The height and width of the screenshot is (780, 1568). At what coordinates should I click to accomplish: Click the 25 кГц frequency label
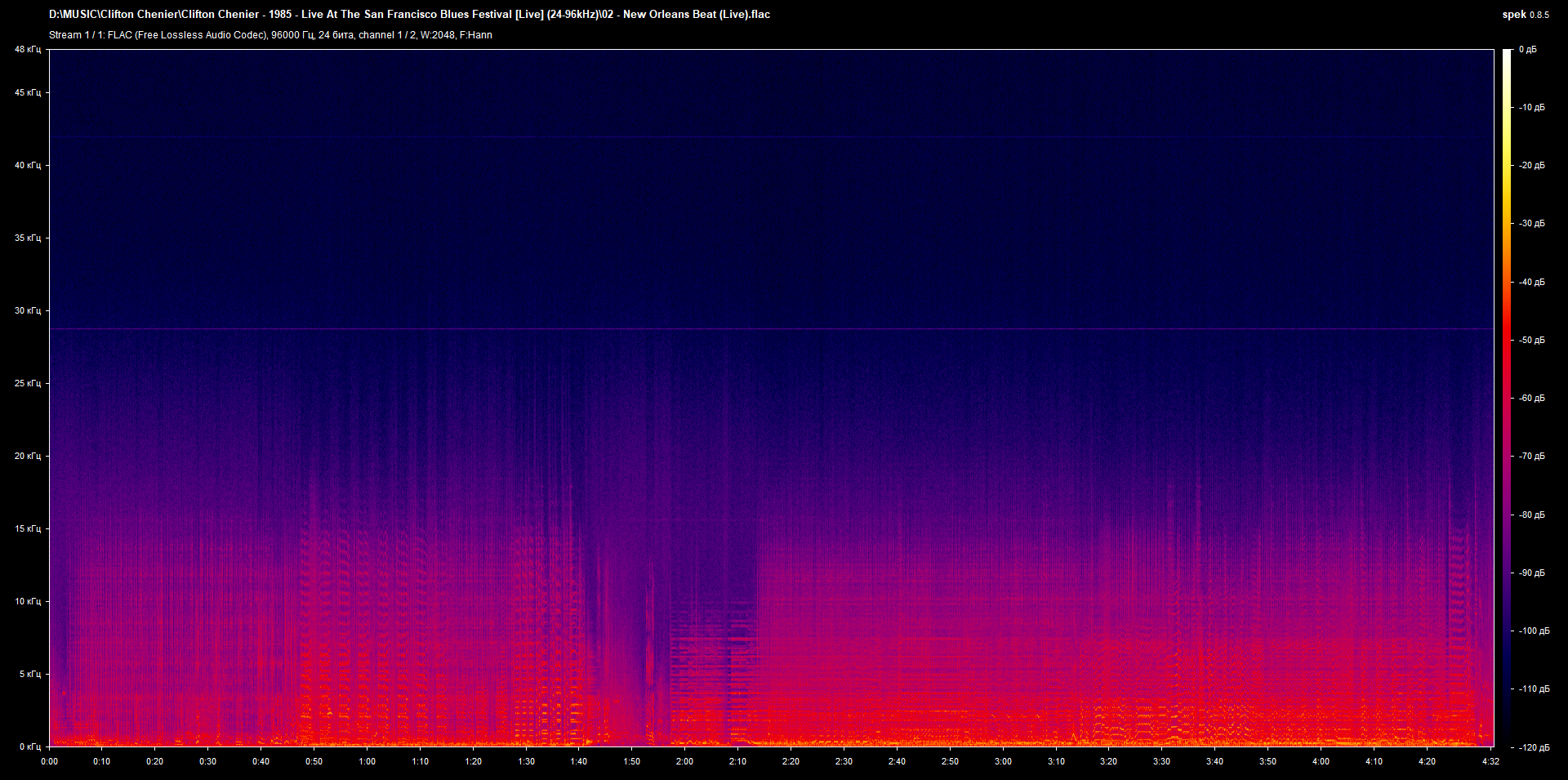(x=26, y=385)
